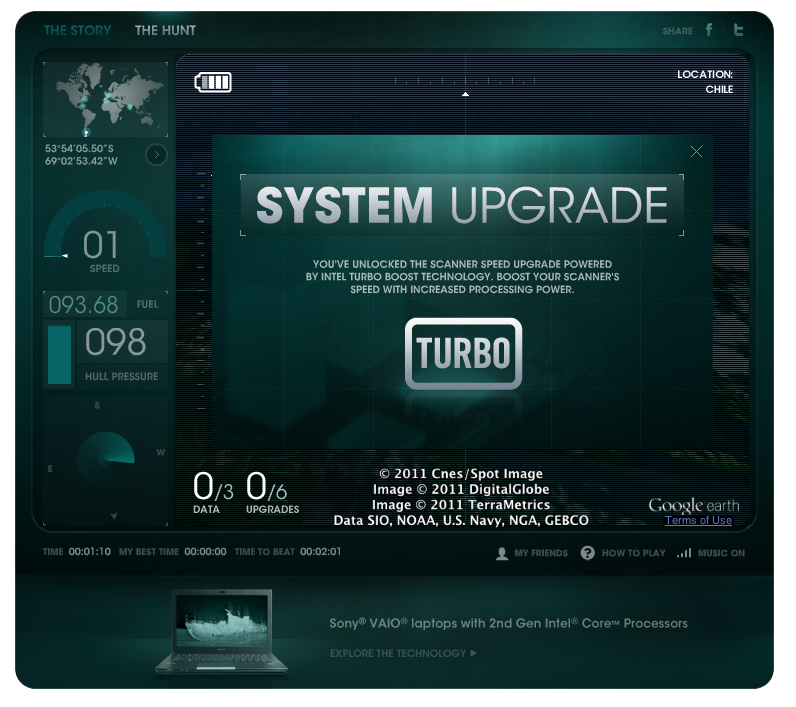
Task: Click the Time To Beat 00:02:01 value
Action: coord(320,552)
